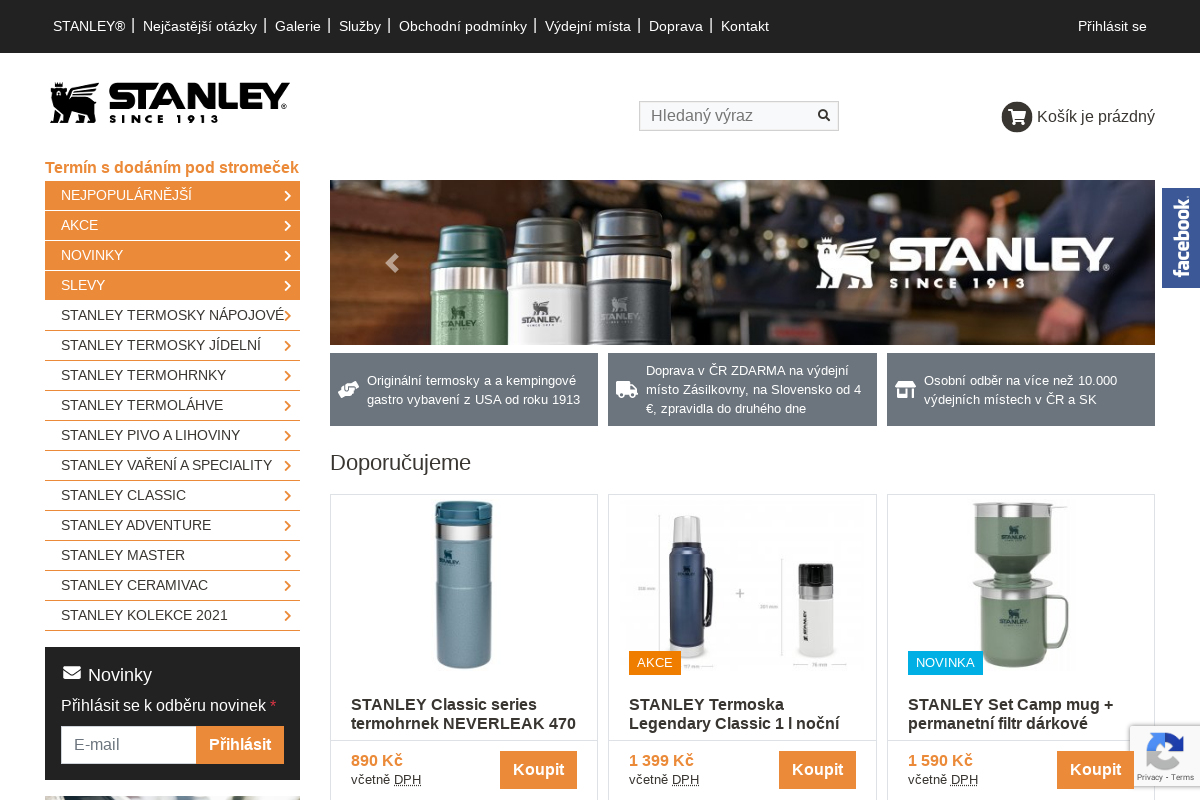Screen dimensions: 1200x800
Task: Expand the NEJPOPULÁRNĚJŠÍ category chevron
Action: pyautogui.click(x=287, y=195)
